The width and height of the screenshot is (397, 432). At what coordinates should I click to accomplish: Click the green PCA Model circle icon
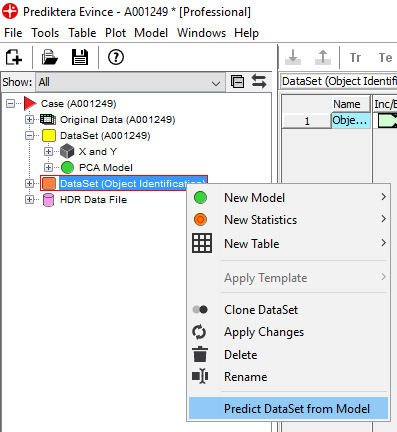pos(67,168)
